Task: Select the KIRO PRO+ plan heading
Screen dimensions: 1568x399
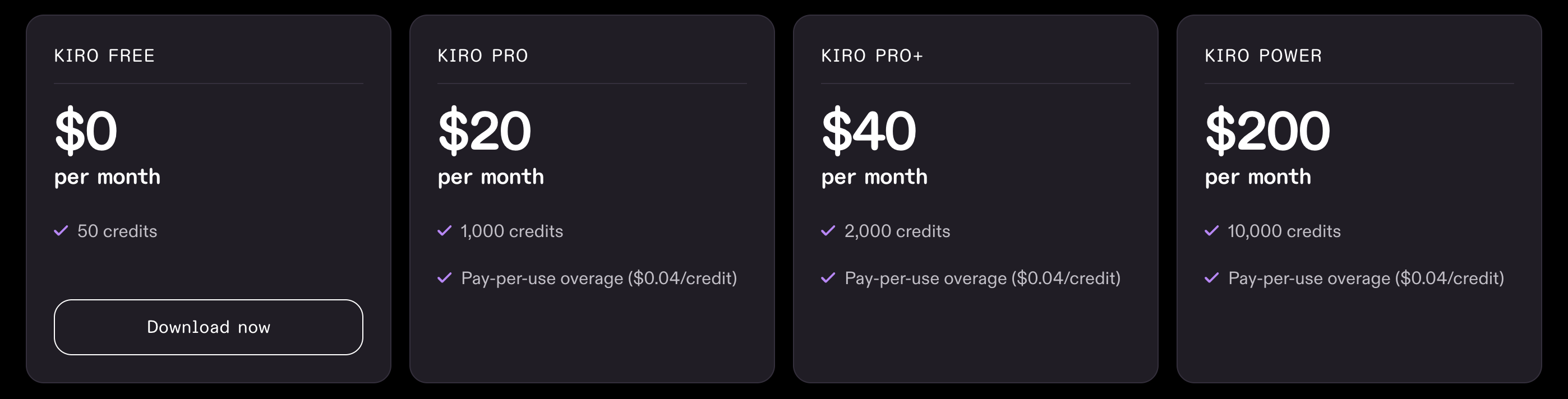Action: pyautogui.click(x=871, y=56)
